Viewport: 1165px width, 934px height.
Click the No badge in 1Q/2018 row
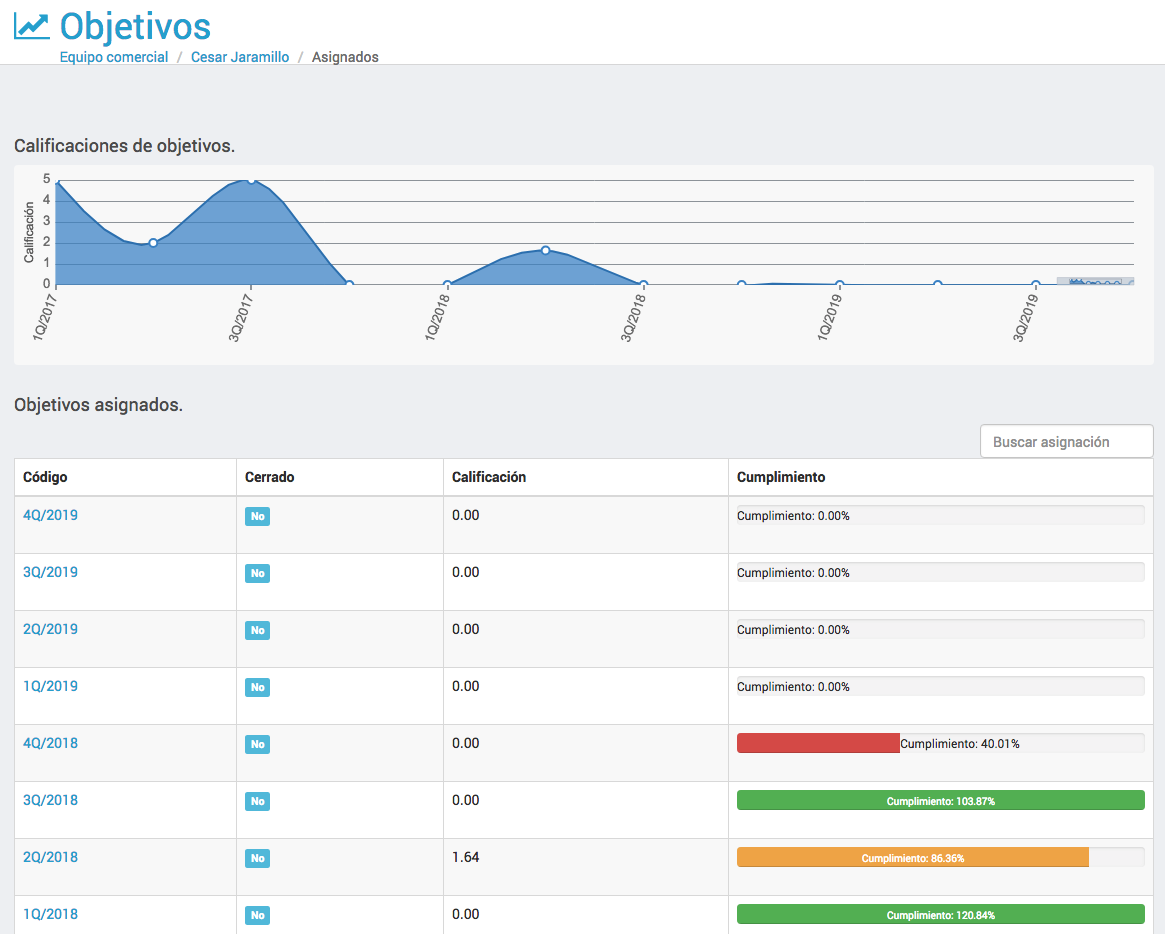(x=257, y=915)
